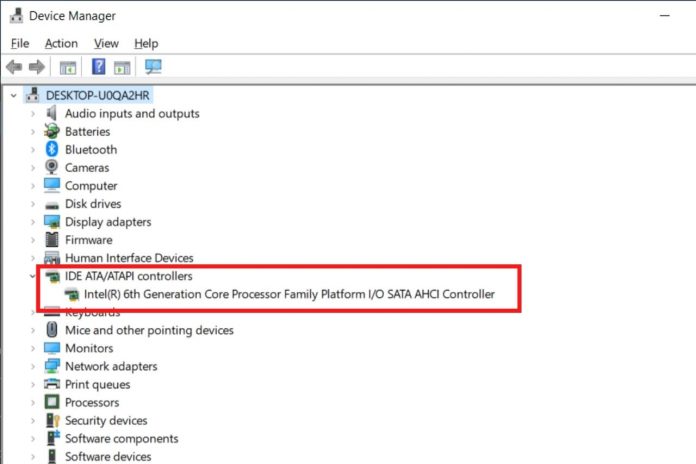Open the File menu
The width and height of the screenshot is (696, 464).
tap(20, 43)
